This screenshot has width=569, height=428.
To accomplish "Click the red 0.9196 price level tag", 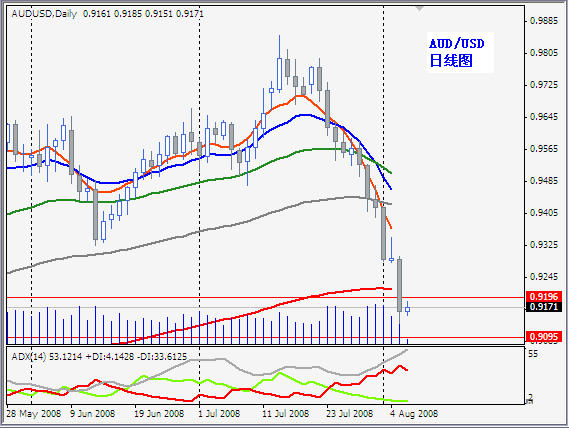I will tap(544, 296).
